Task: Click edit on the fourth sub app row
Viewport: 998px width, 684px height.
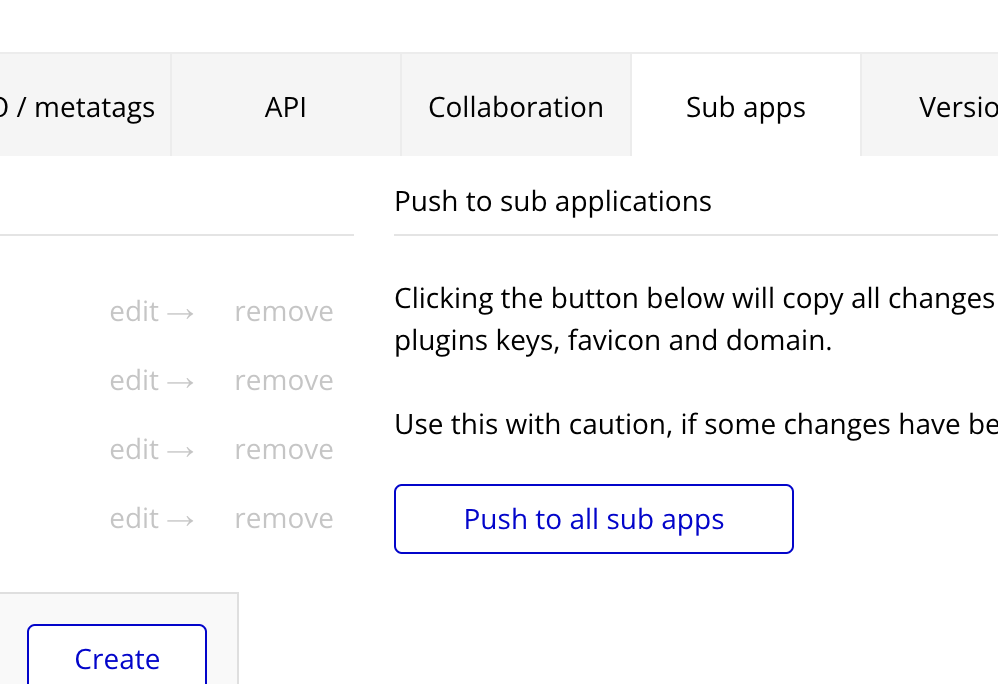Action: pyautogui.click(x=135, y=519)
